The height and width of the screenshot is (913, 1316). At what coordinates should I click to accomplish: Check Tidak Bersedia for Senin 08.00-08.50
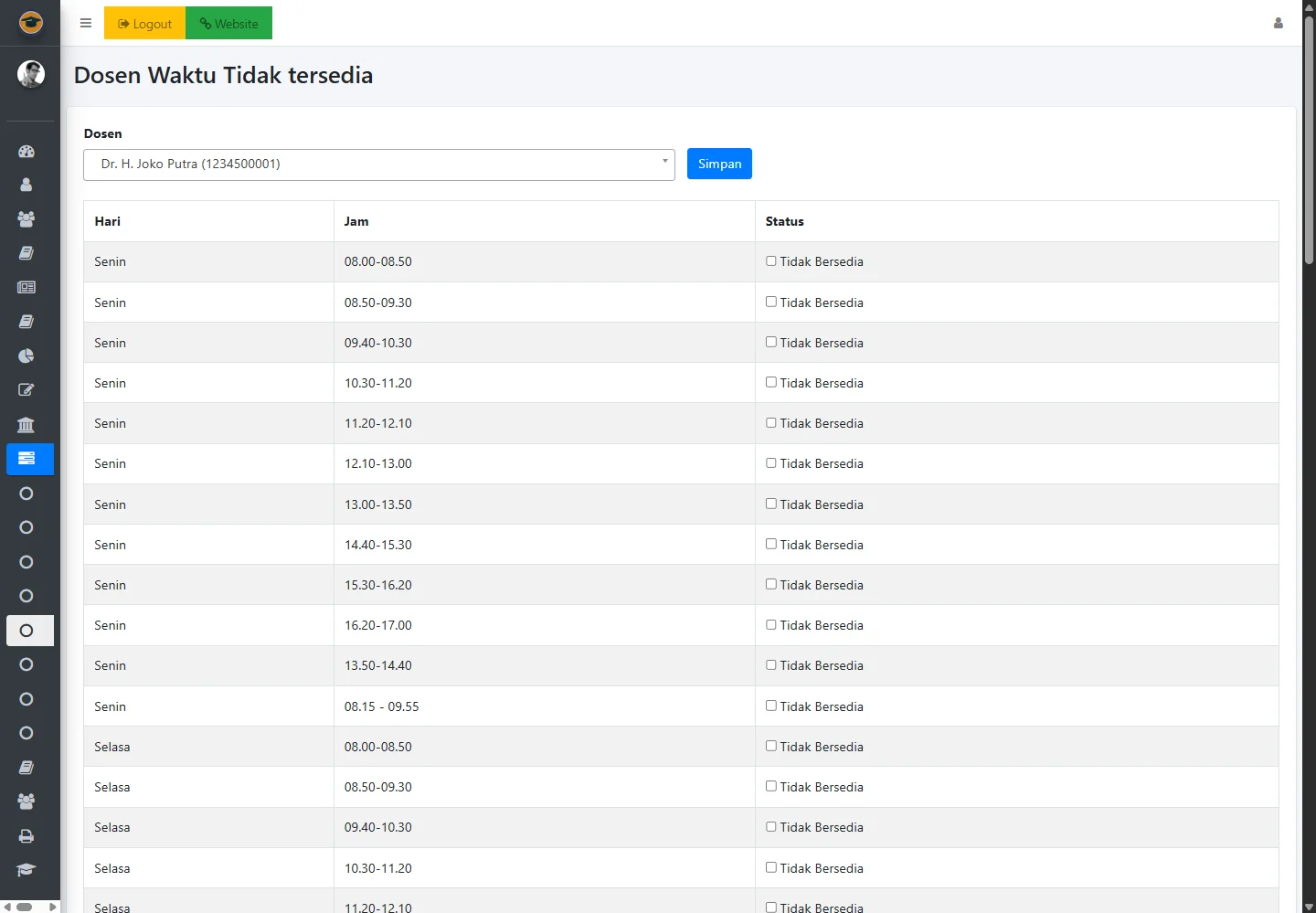[771, 261]
